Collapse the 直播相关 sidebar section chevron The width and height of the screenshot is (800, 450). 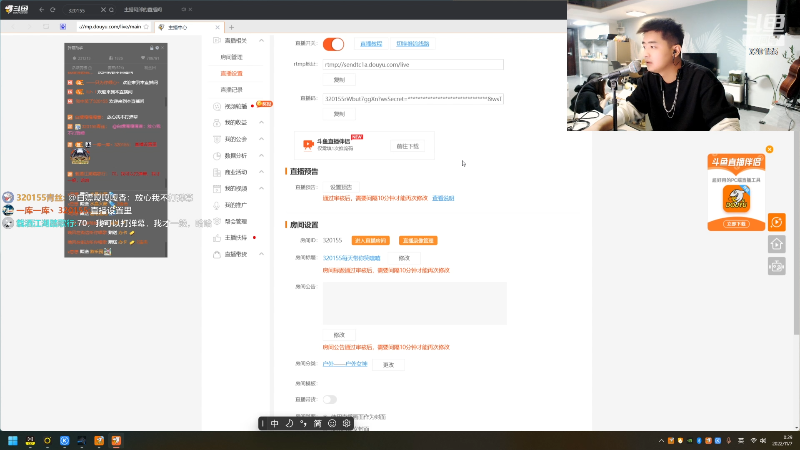261,40
